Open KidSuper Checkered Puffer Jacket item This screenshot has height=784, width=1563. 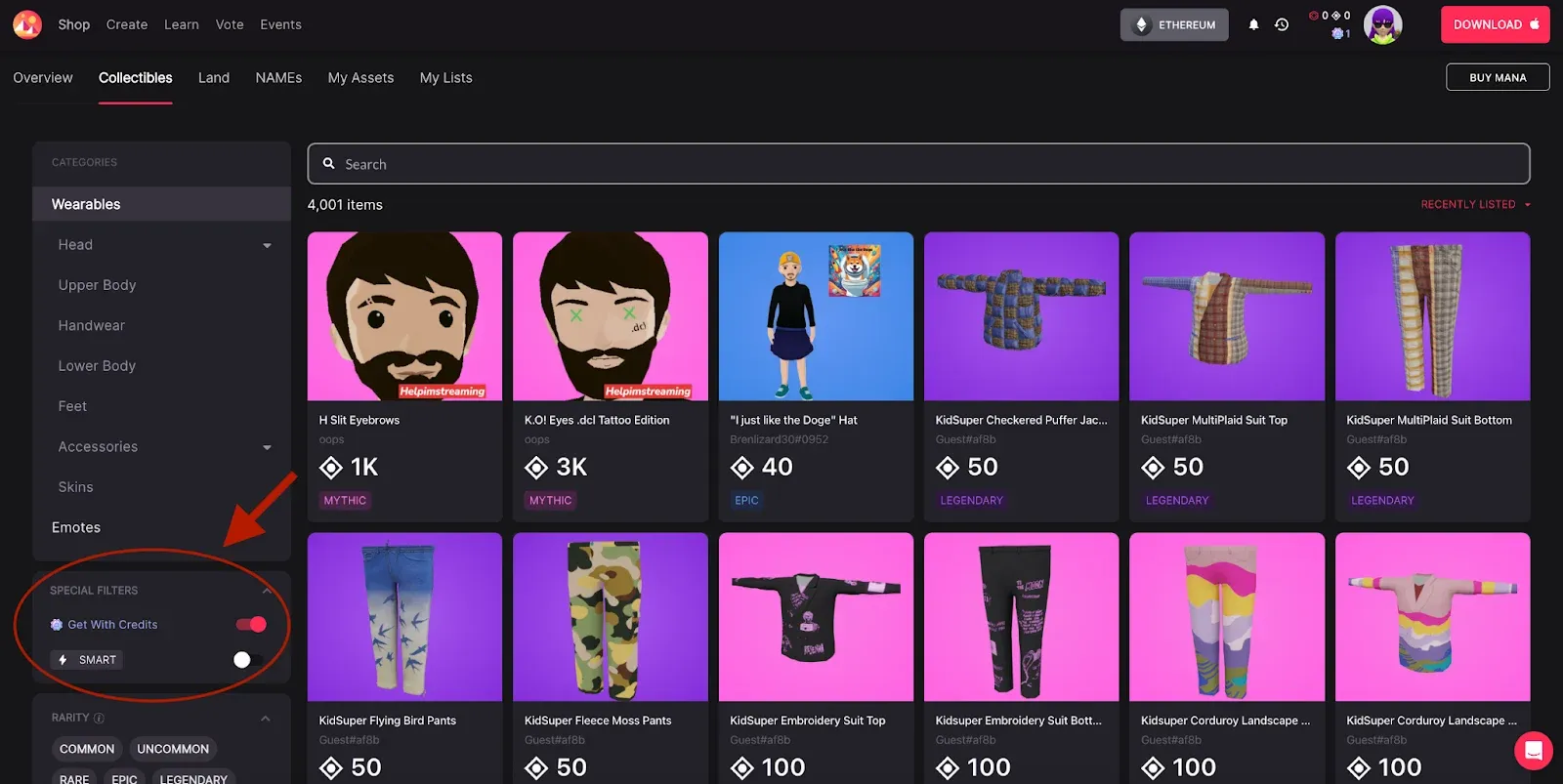coord(1022,376)
